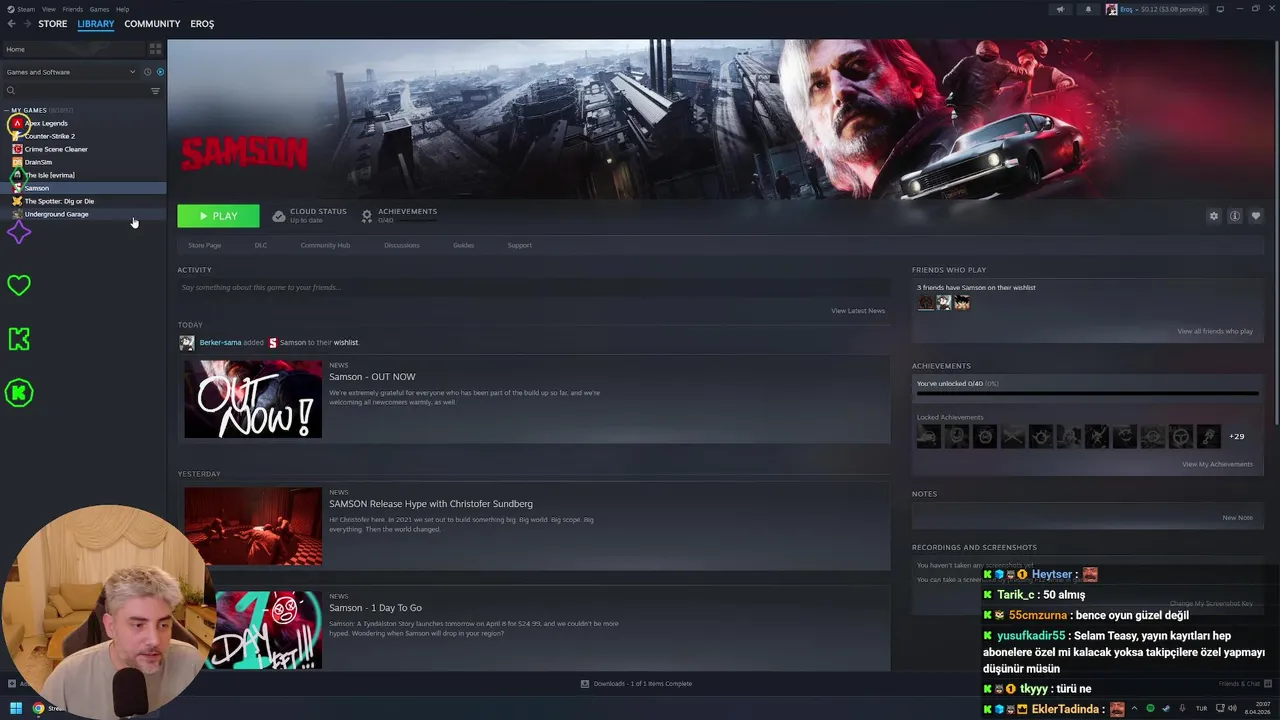The image size is (1280, 720).
Task: Open Downloads status at bottom
Action: click(637, 684)
